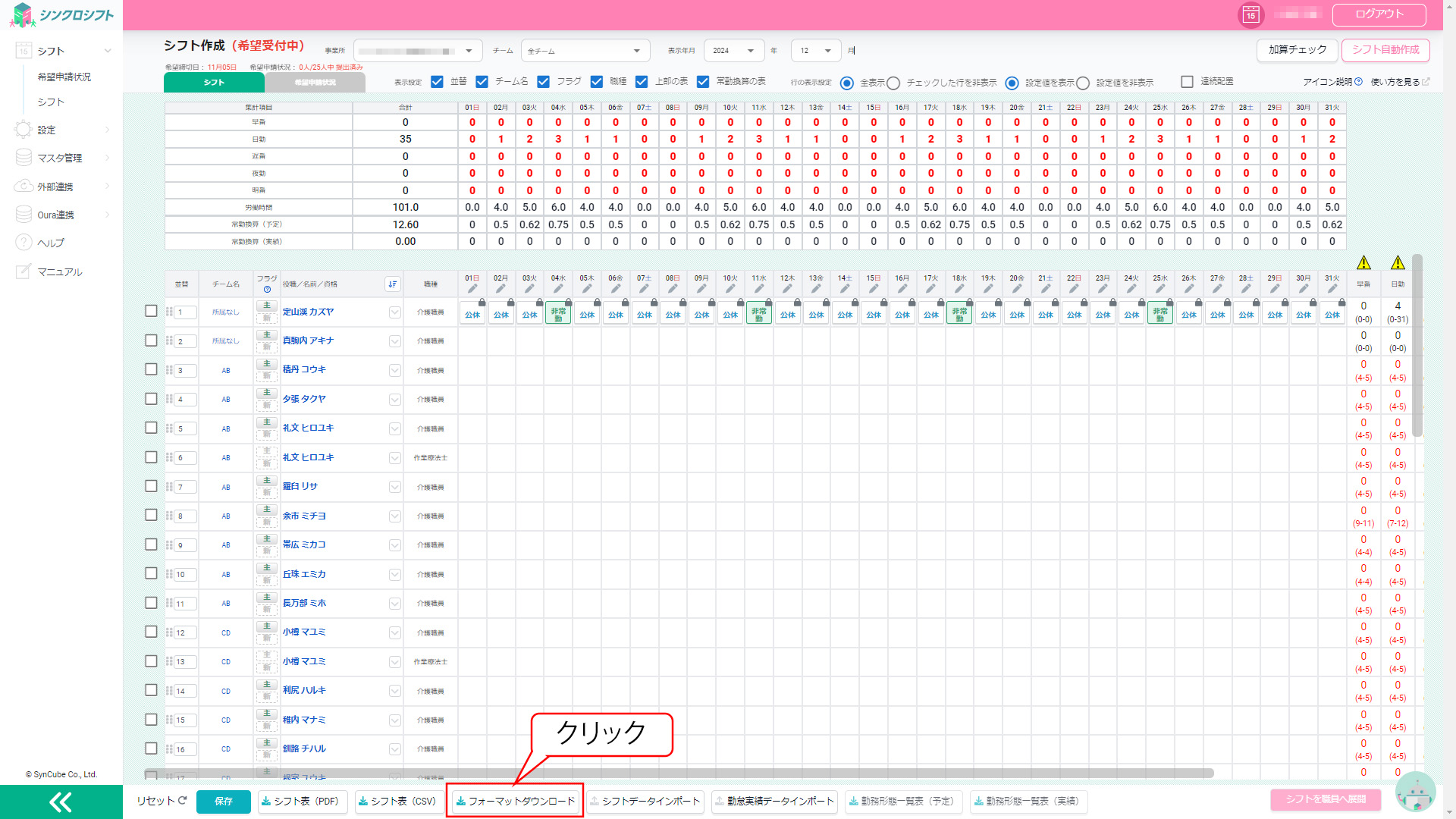The image size is (1456, 819).
Task: Open 希望申請状況 in the sidebar
Action: (64, 77)
